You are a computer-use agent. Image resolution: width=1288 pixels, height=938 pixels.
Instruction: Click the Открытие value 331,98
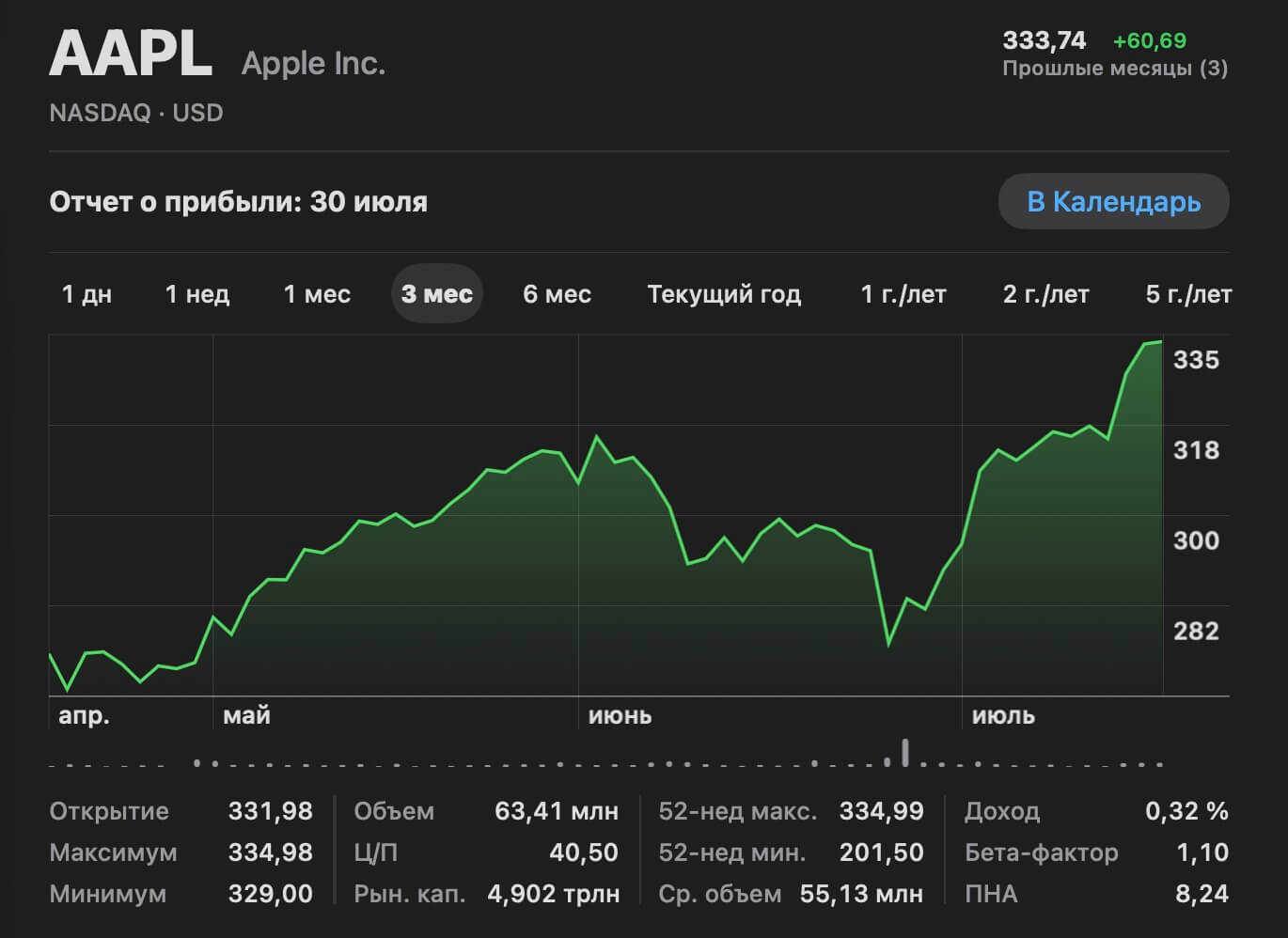point(270,810)
